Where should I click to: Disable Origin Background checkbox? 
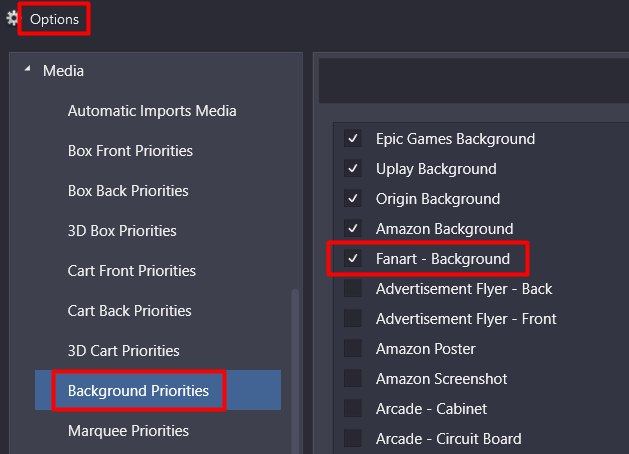(353, 199)
